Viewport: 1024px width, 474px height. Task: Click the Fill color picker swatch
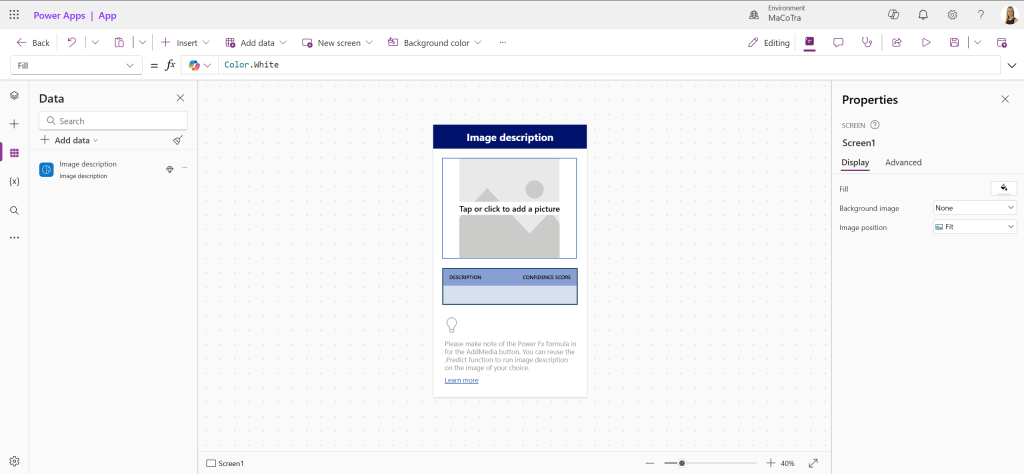[x=1003, y=188]
